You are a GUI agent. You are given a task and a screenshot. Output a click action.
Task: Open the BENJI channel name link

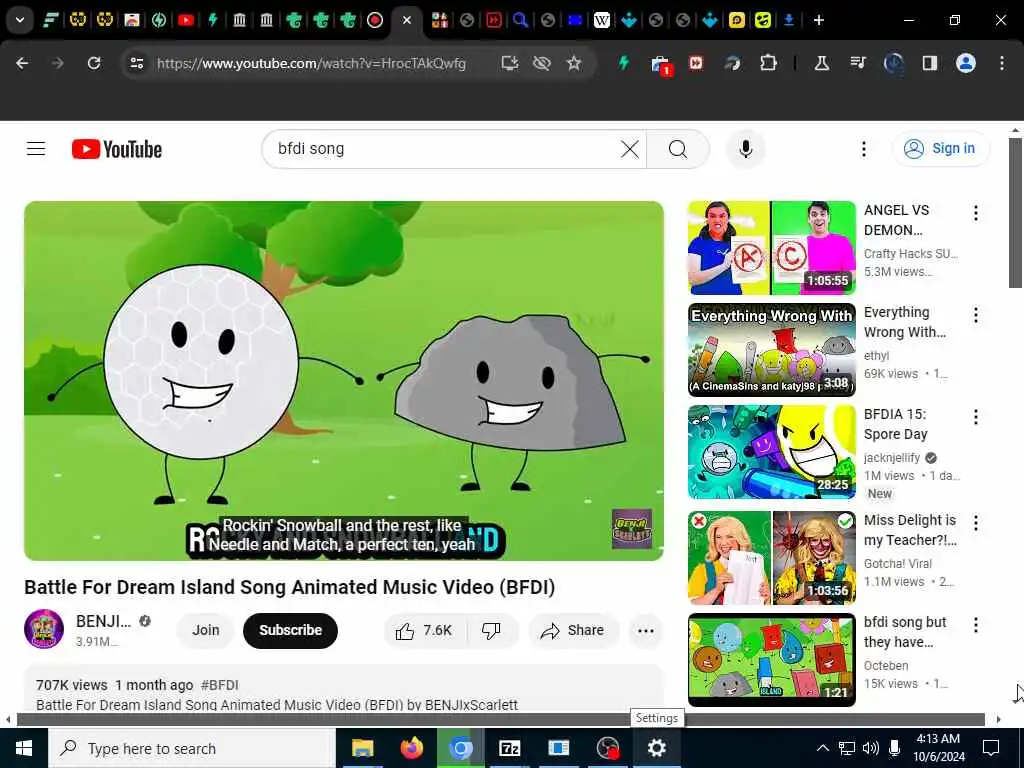click(x=103, y=621)
